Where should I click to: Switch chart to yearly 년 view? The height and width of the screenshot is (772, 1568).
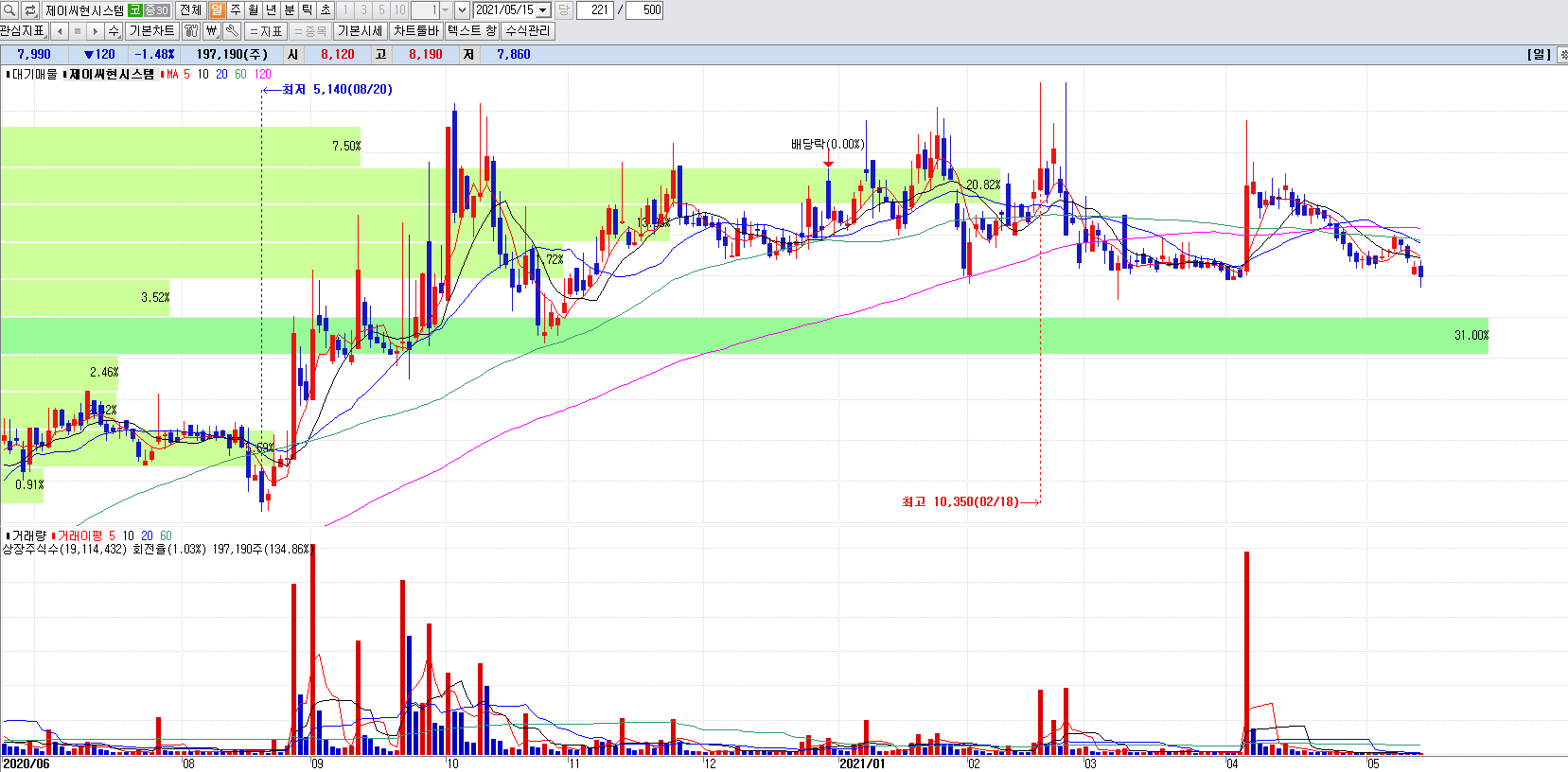pos(272,9)
